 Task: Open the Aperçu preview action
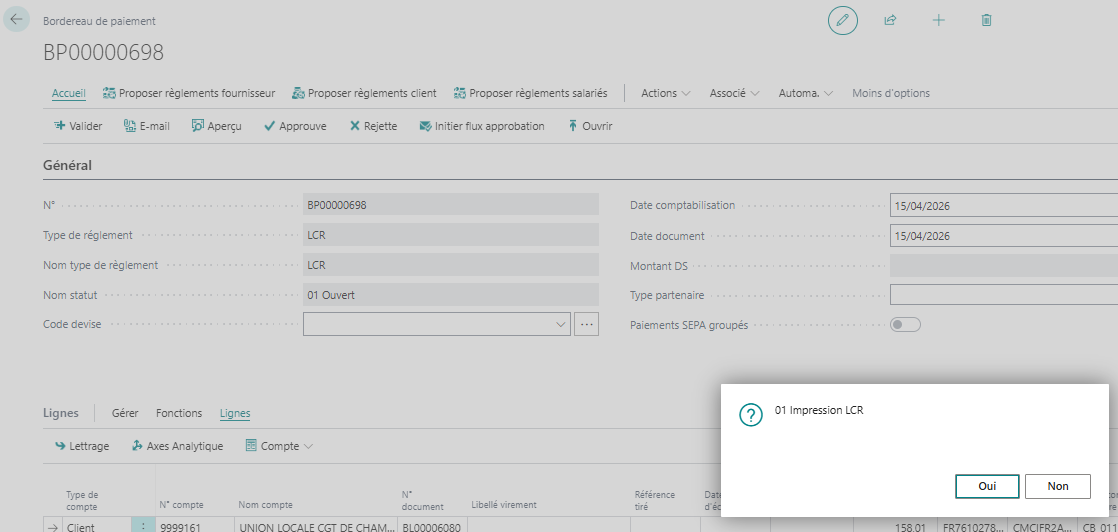pyautogui.click(x=216, y=126)
